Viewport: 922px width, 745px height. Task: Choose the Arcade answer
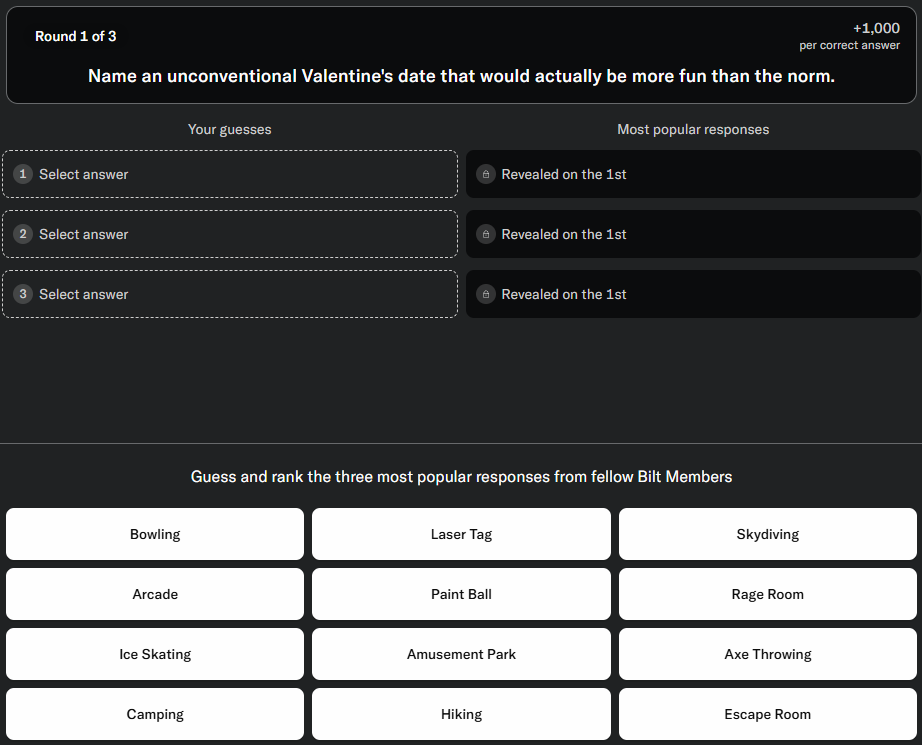[155, 594]
